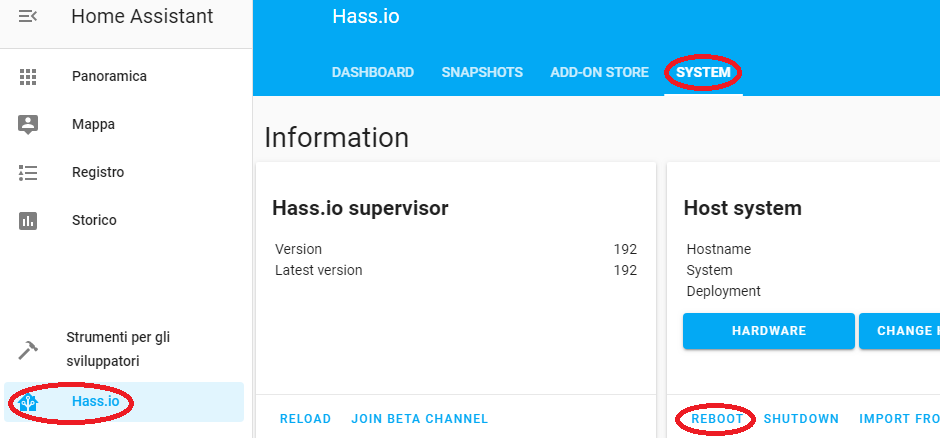
Task: Click the Hostname label
Action: click(x=718, y=249)
